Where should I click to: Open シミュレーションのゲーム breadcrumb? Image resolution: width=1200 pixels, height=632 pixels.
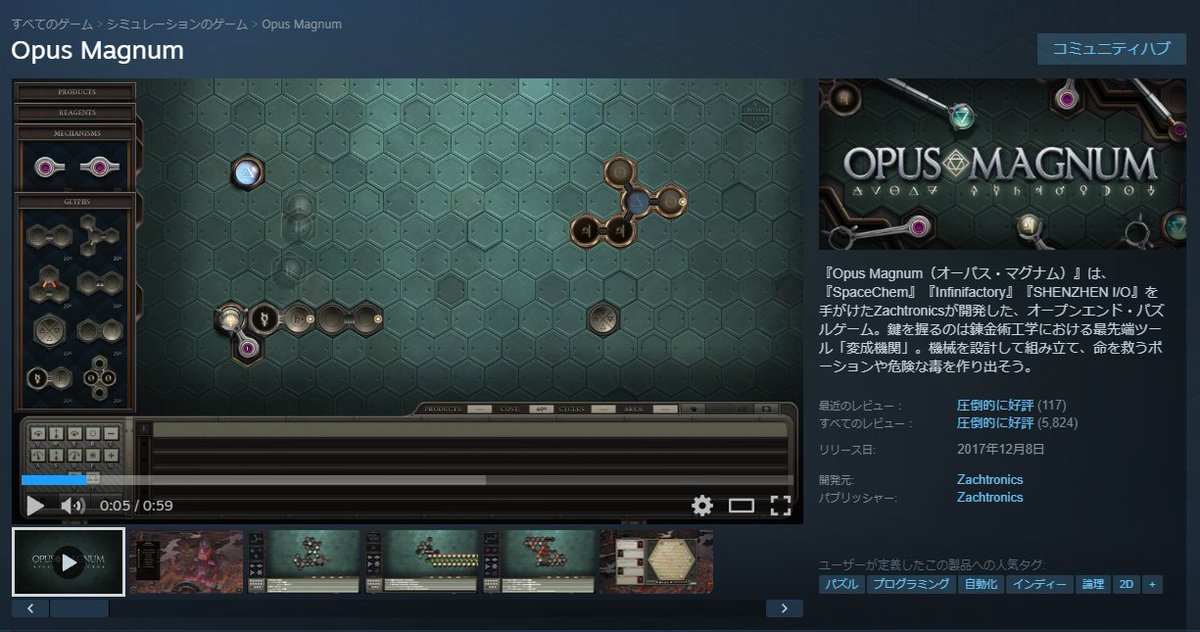coord(176,24)
